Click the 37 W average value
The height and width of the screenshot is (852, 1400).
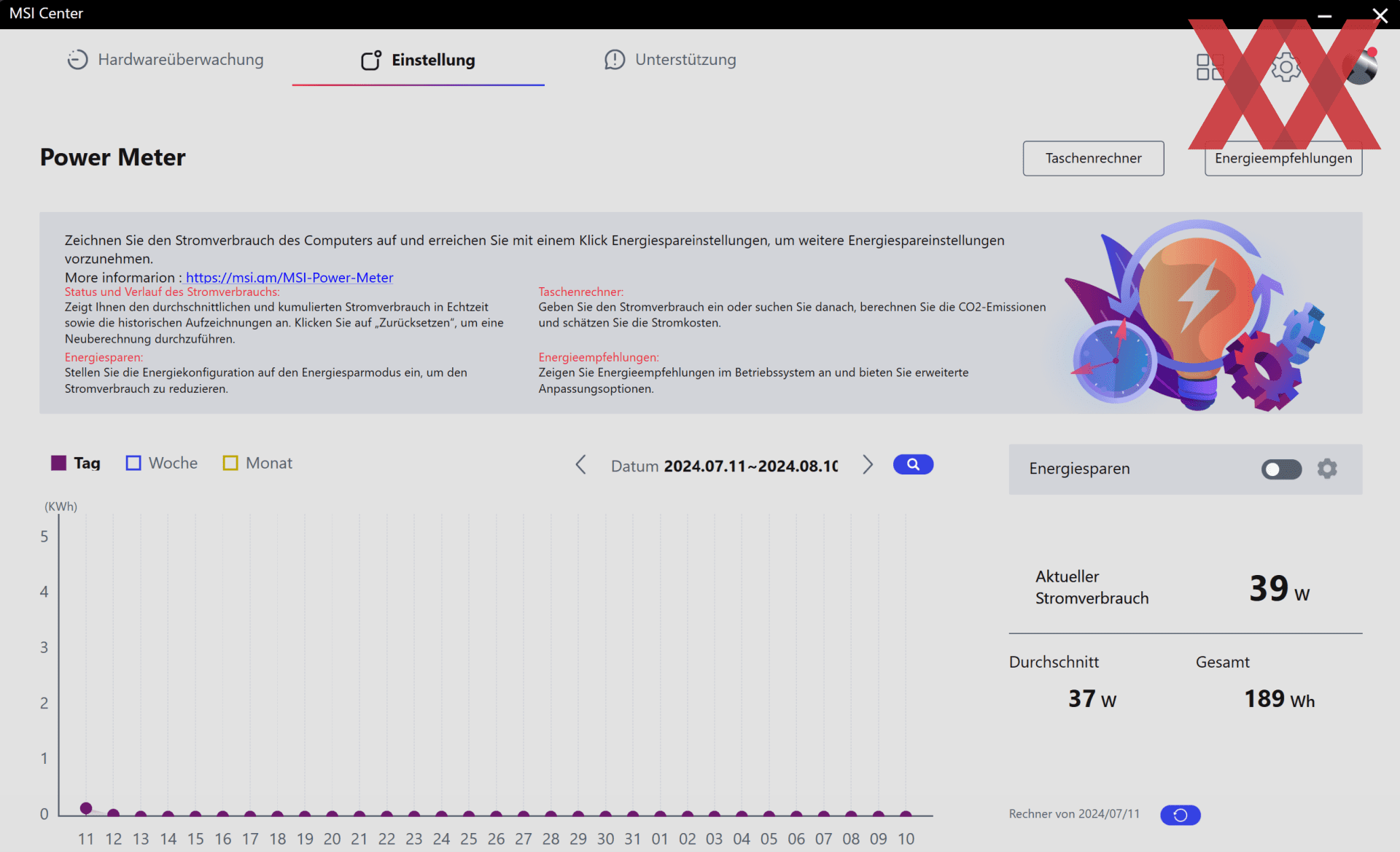point(1092,699)
